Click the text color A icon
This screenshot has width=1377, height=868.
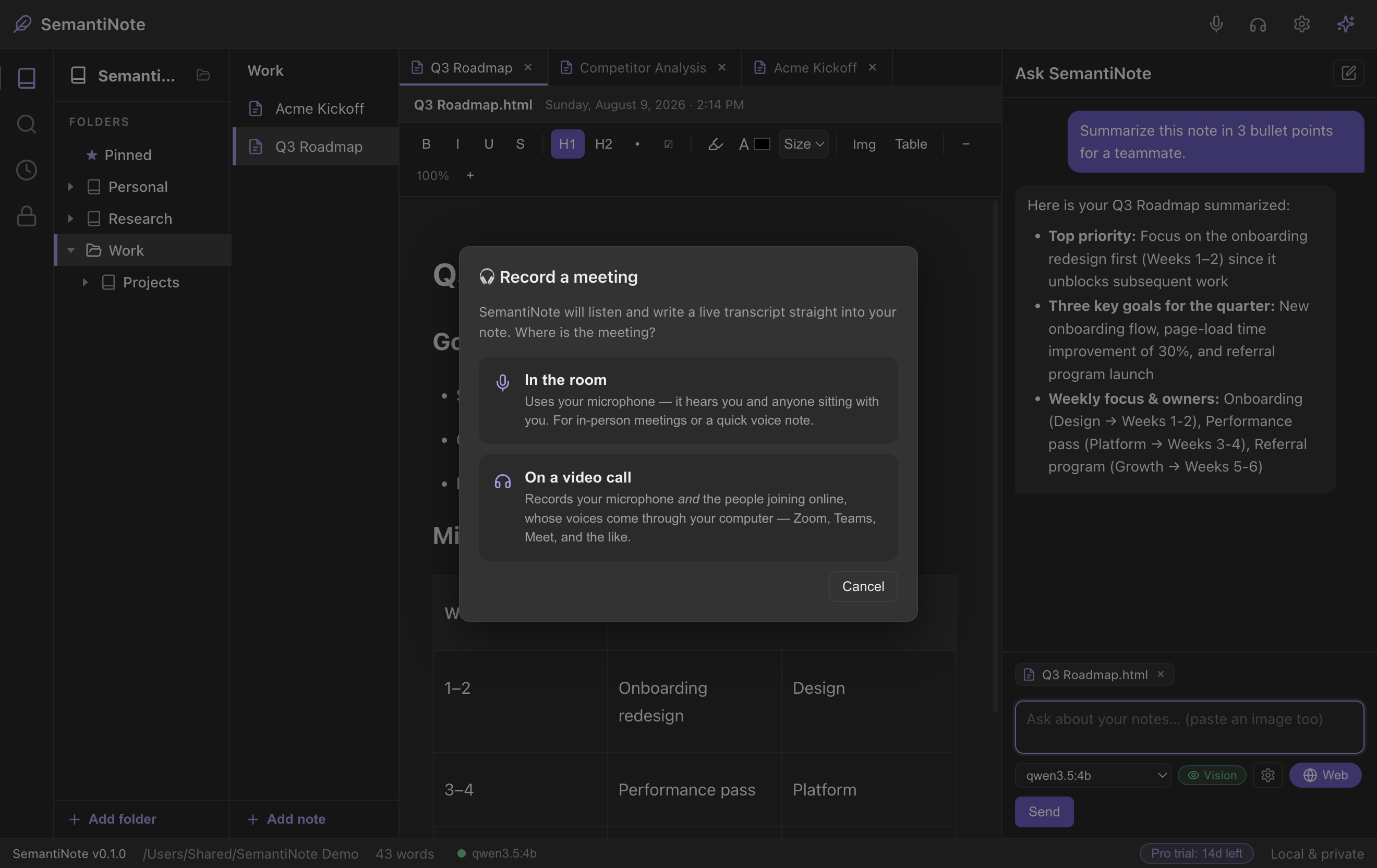click(x=743, y=144)
